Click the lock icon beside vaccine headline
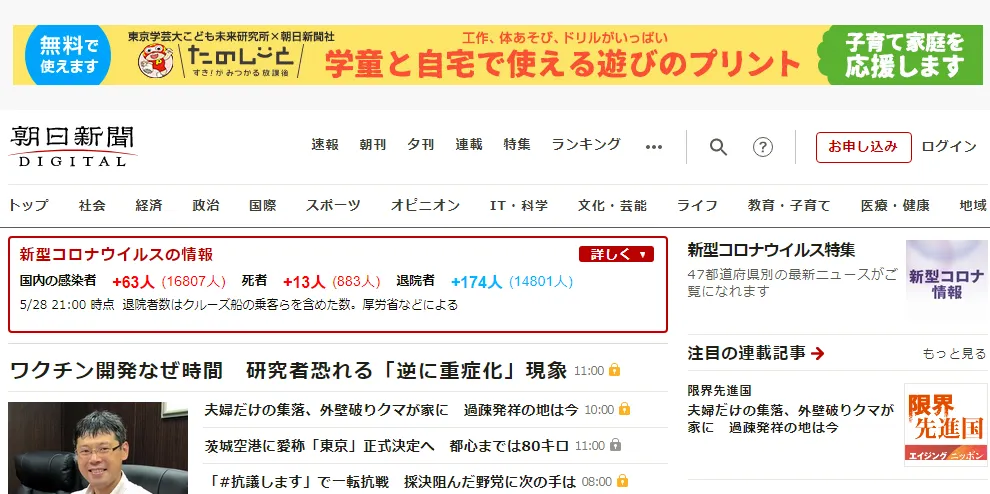The image size is (990, 494). [615, 370]
